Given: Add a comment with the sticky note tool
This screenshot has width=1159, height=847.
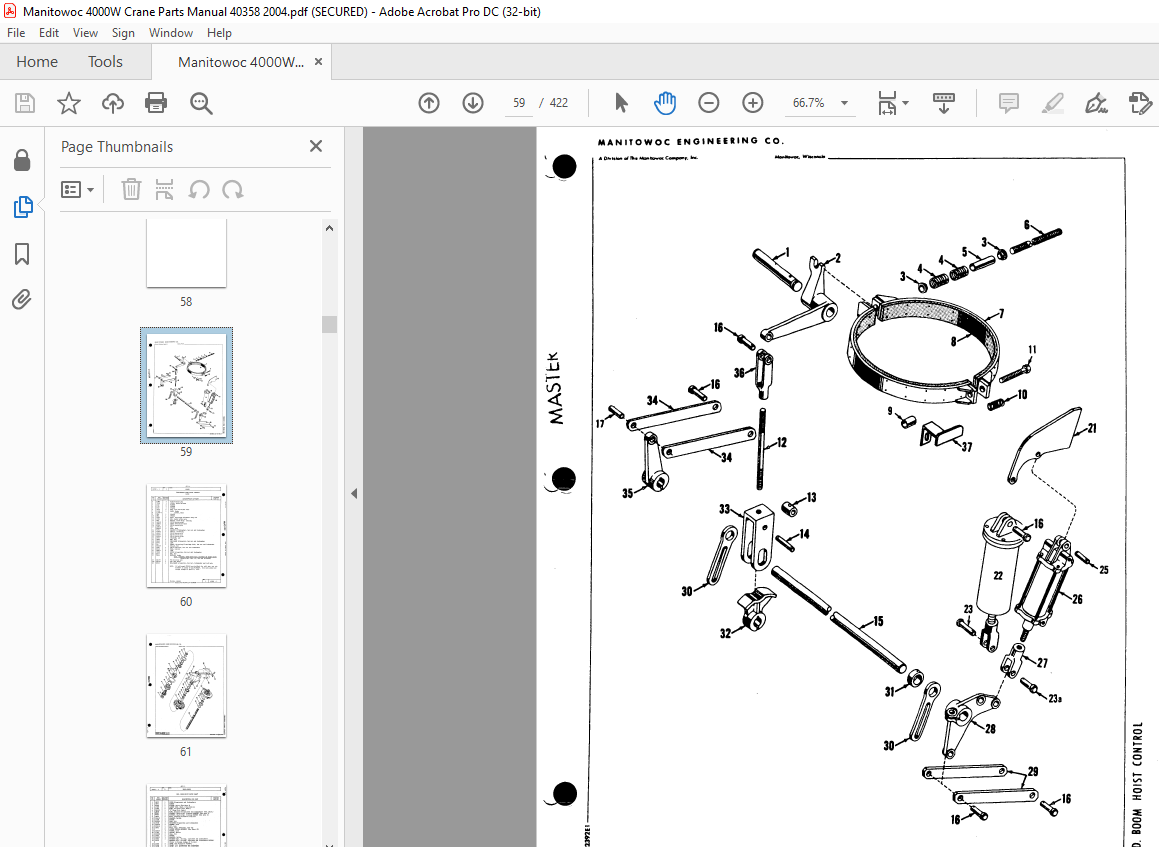Looking at the screenshot, I should 1008,103.
